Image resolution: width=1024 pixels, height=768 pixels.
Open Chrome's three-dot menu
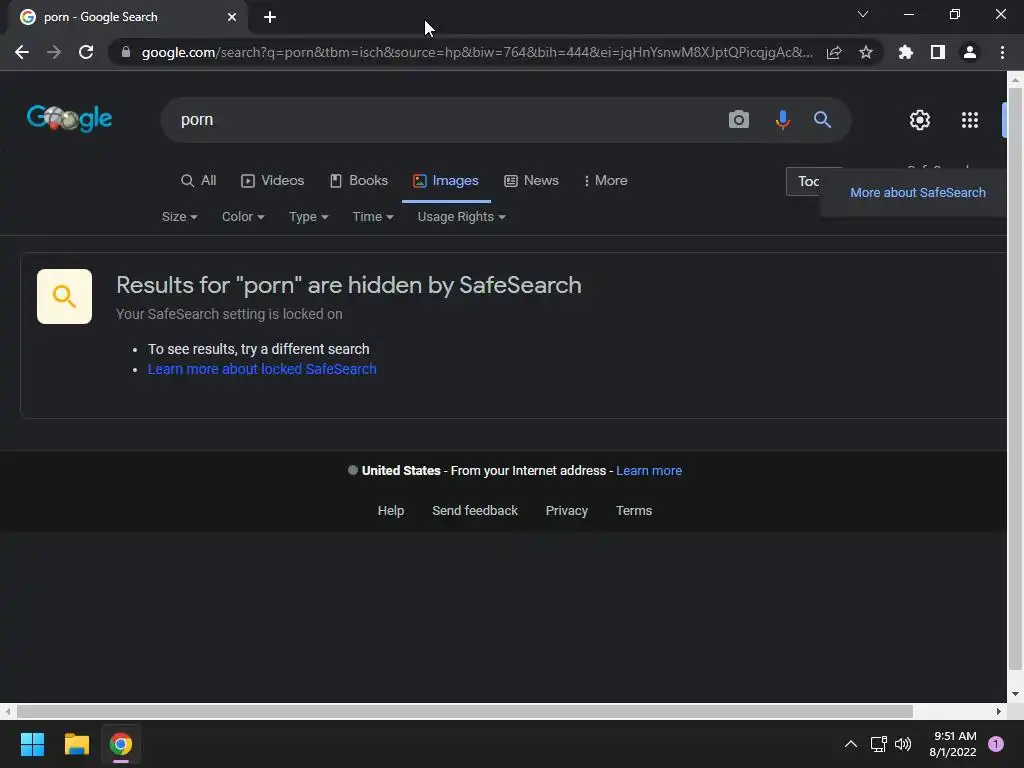pos(1002,52)
